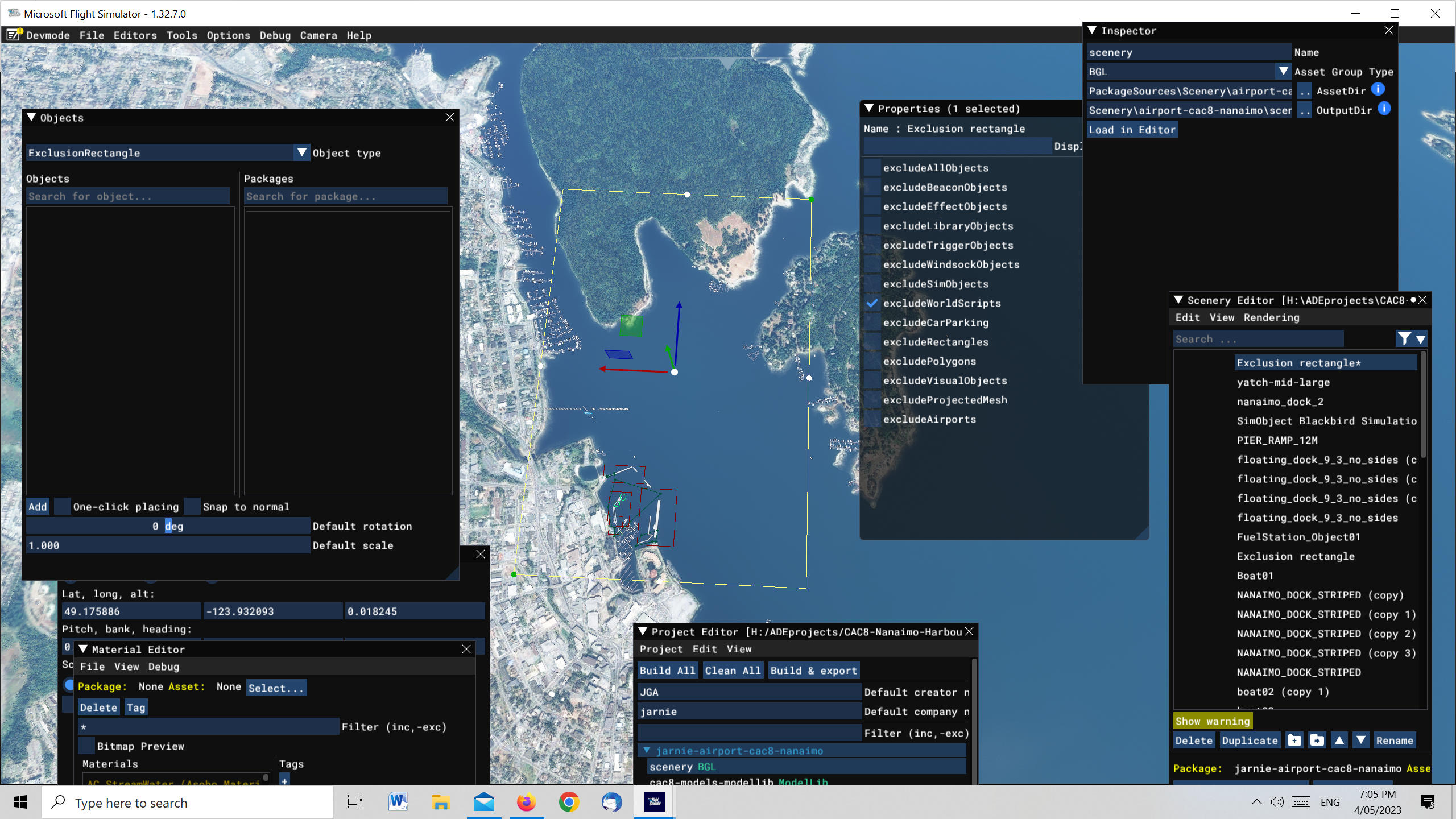Click the Scenery Editor search field
Image resolution: width=1456 pixels, height=819 pixels.
1259,339
